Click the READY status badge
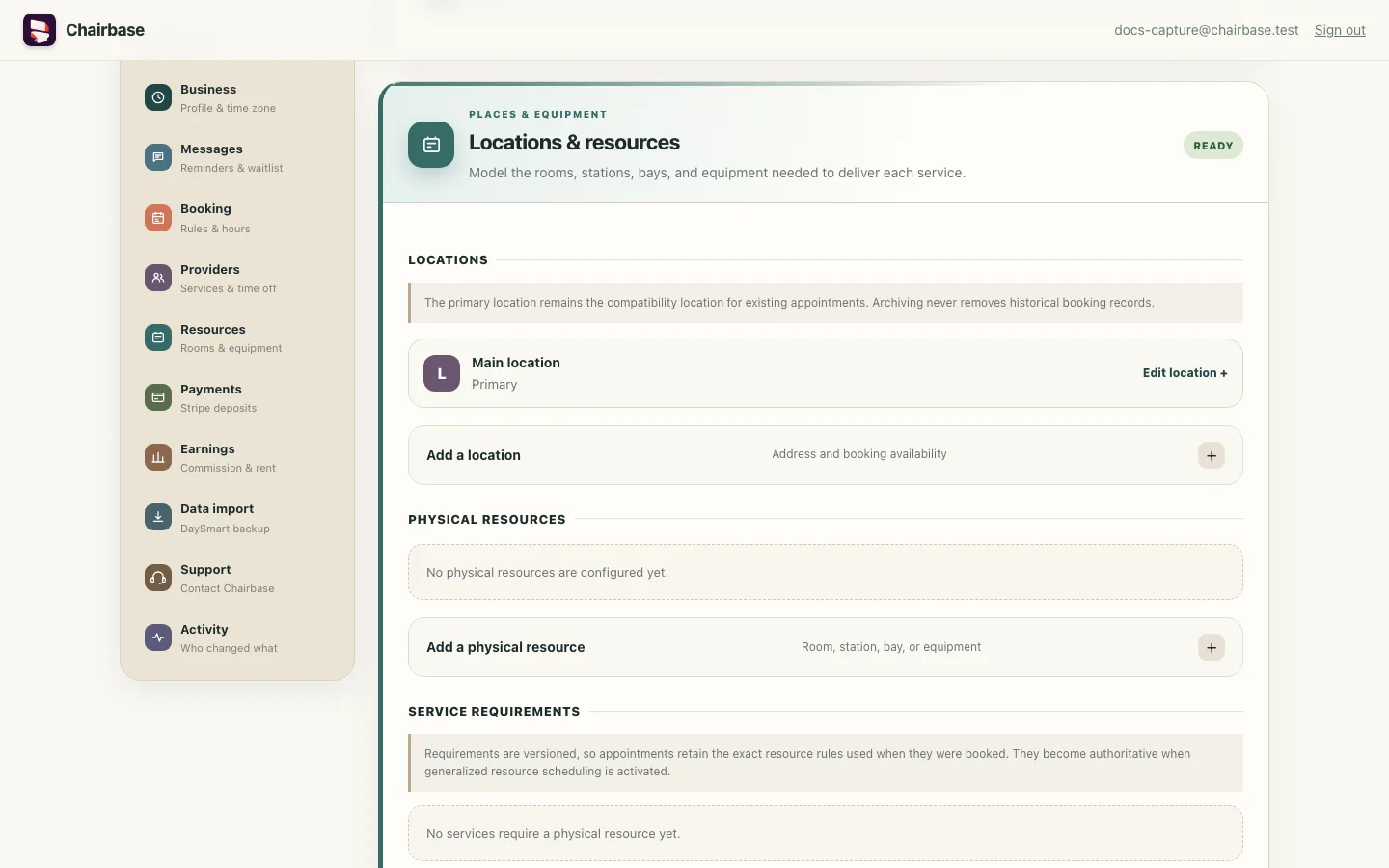This screenshot has width=1389, height=868. point(1213,146)
